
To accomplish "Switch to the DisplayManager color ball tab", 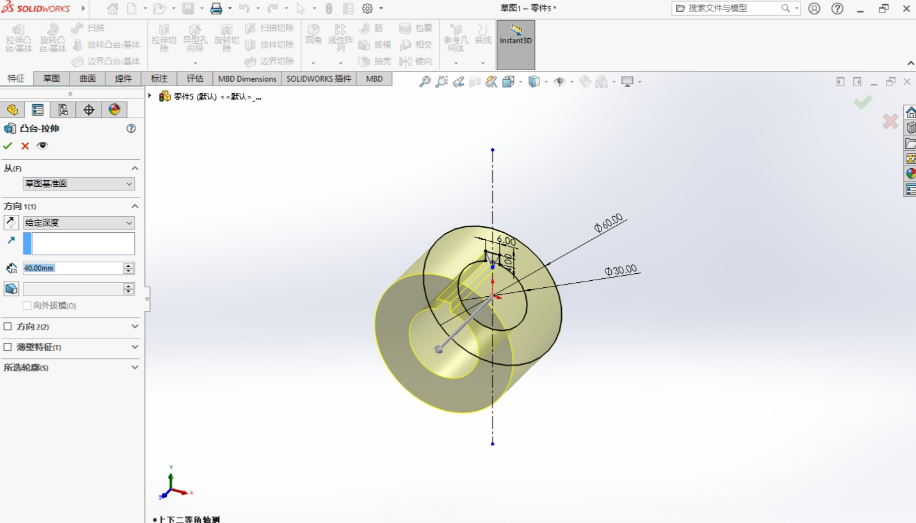I will click(114, 110).
